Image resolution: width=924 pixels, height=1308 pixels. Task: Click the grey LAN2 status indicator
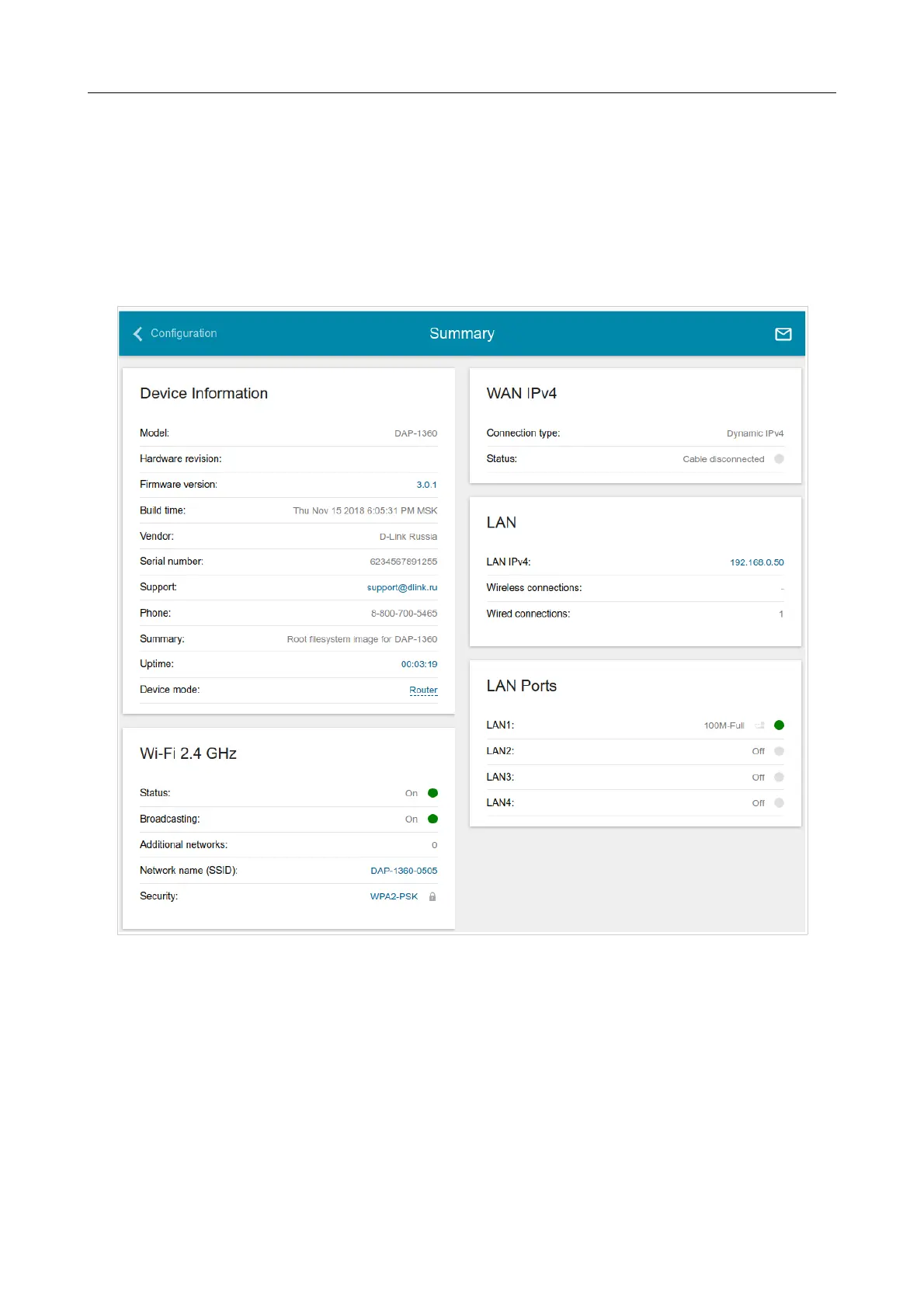click(x=780, y=751)
